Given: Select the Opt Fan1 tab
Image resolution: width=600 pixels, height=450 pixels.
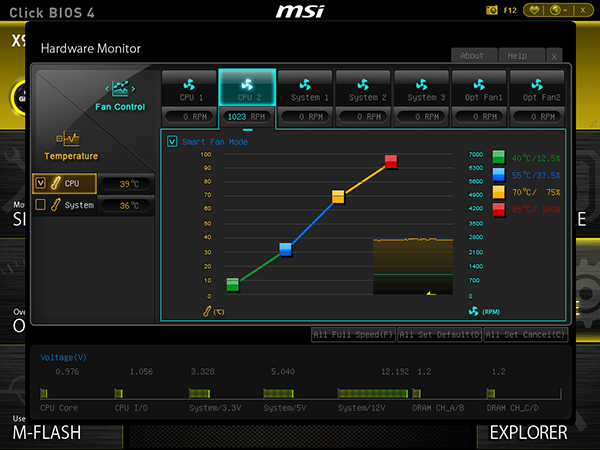Looking at the screenshot, I should (x=479, y=88).
